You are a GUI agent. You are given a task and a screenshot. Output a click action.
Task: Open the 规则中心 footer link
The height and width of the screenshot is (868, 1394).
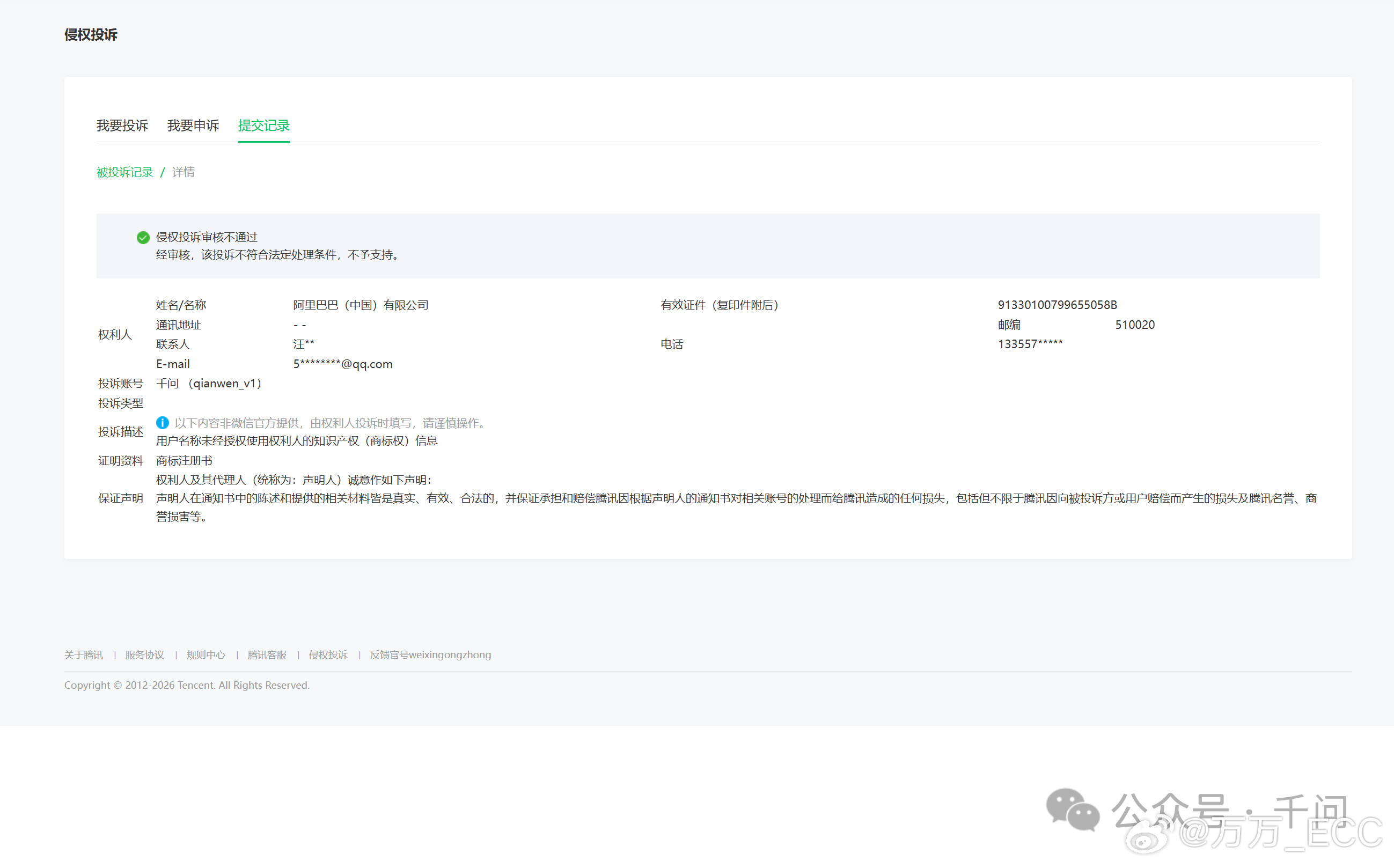click(x=206, y=655)
